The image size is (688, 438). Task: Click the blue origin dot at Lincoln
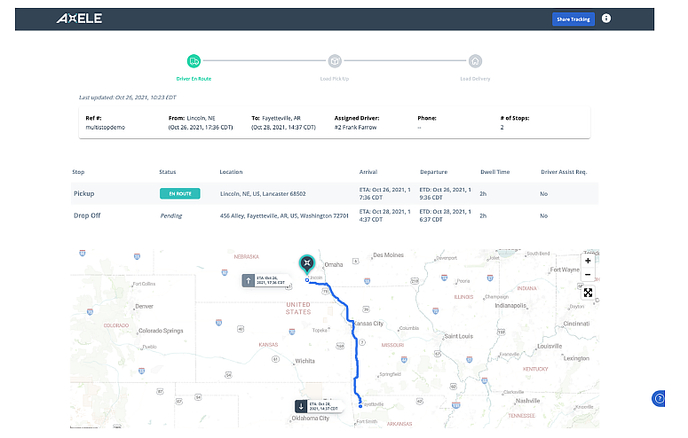[307, 280]
